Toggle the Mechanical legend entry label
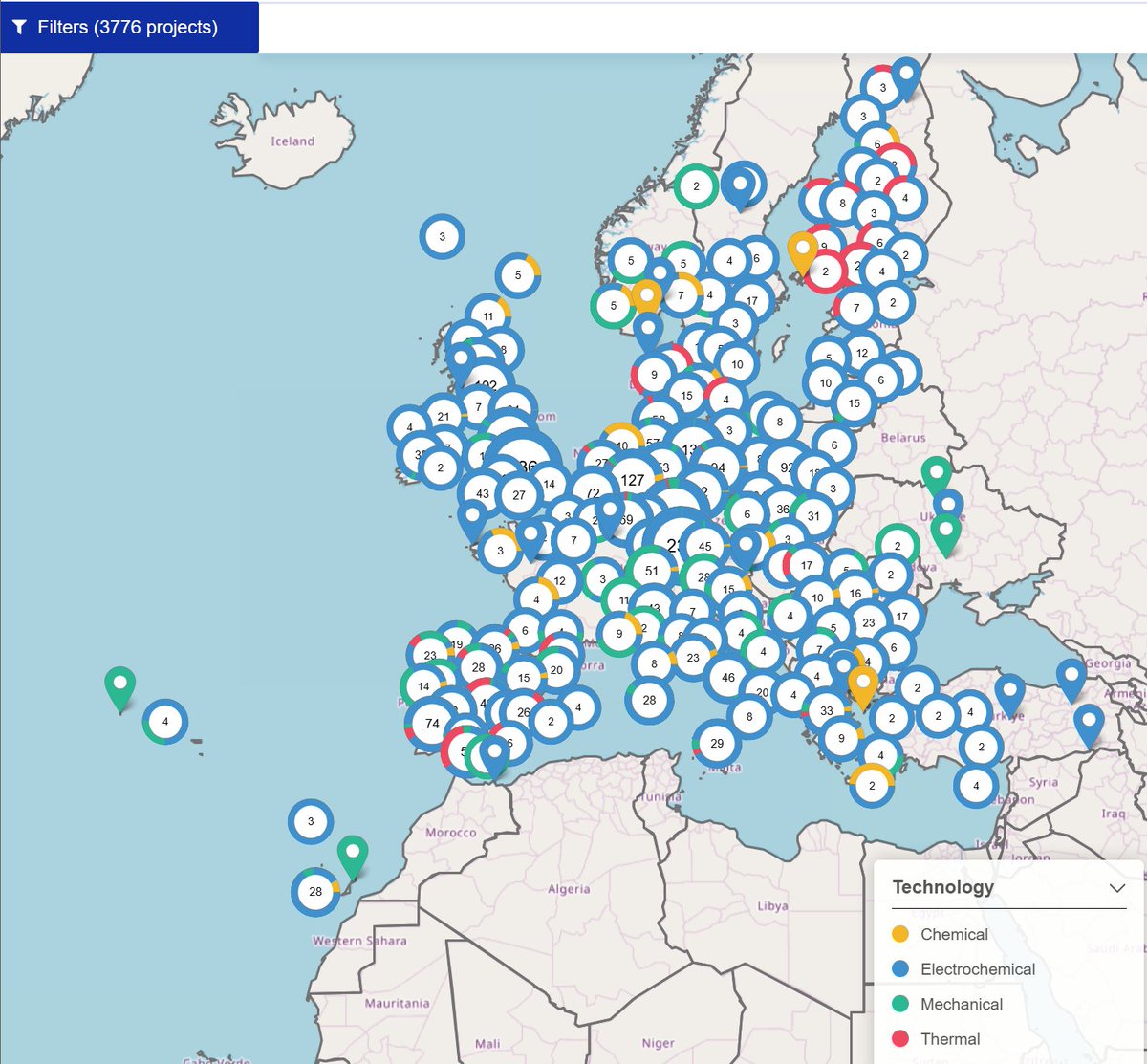Screen dimensions: 1147x1064 pyautogui.click(x=962, y=1004)
